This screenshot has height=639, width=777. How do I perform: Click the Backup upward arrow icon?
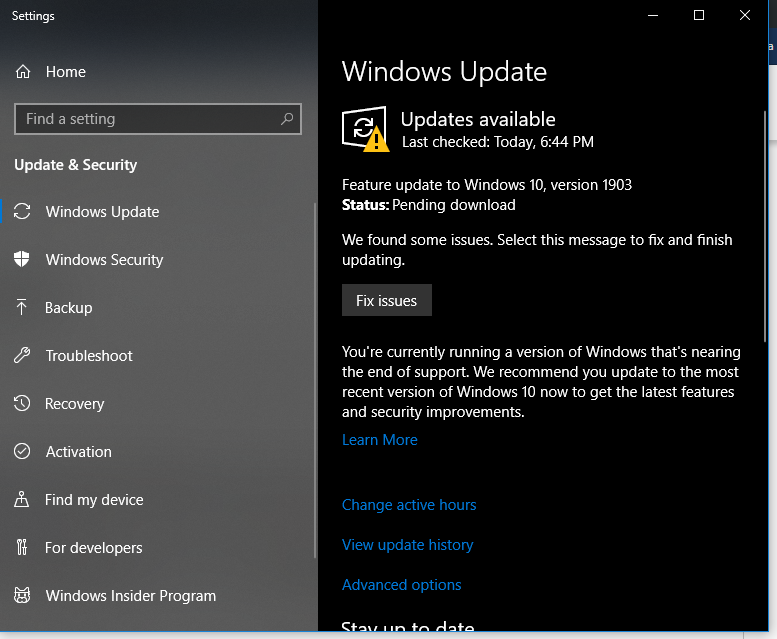point(21,307)
